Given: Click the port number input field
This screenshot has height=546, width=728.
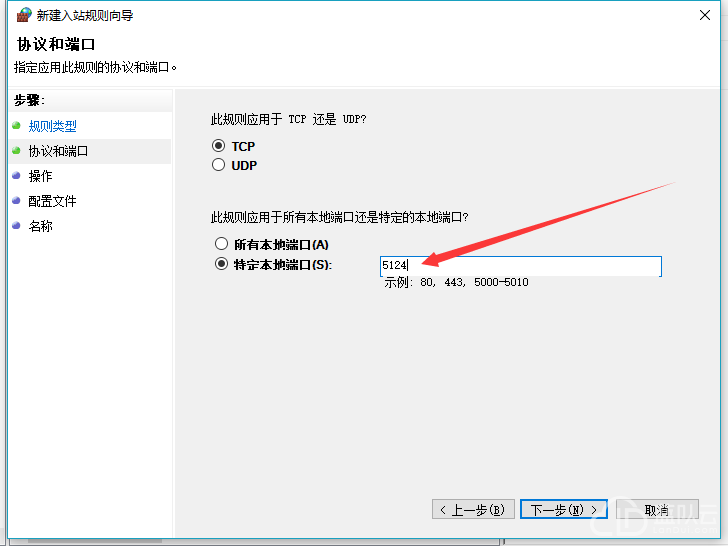Looking at the screenshot, I should pos(520,266).
